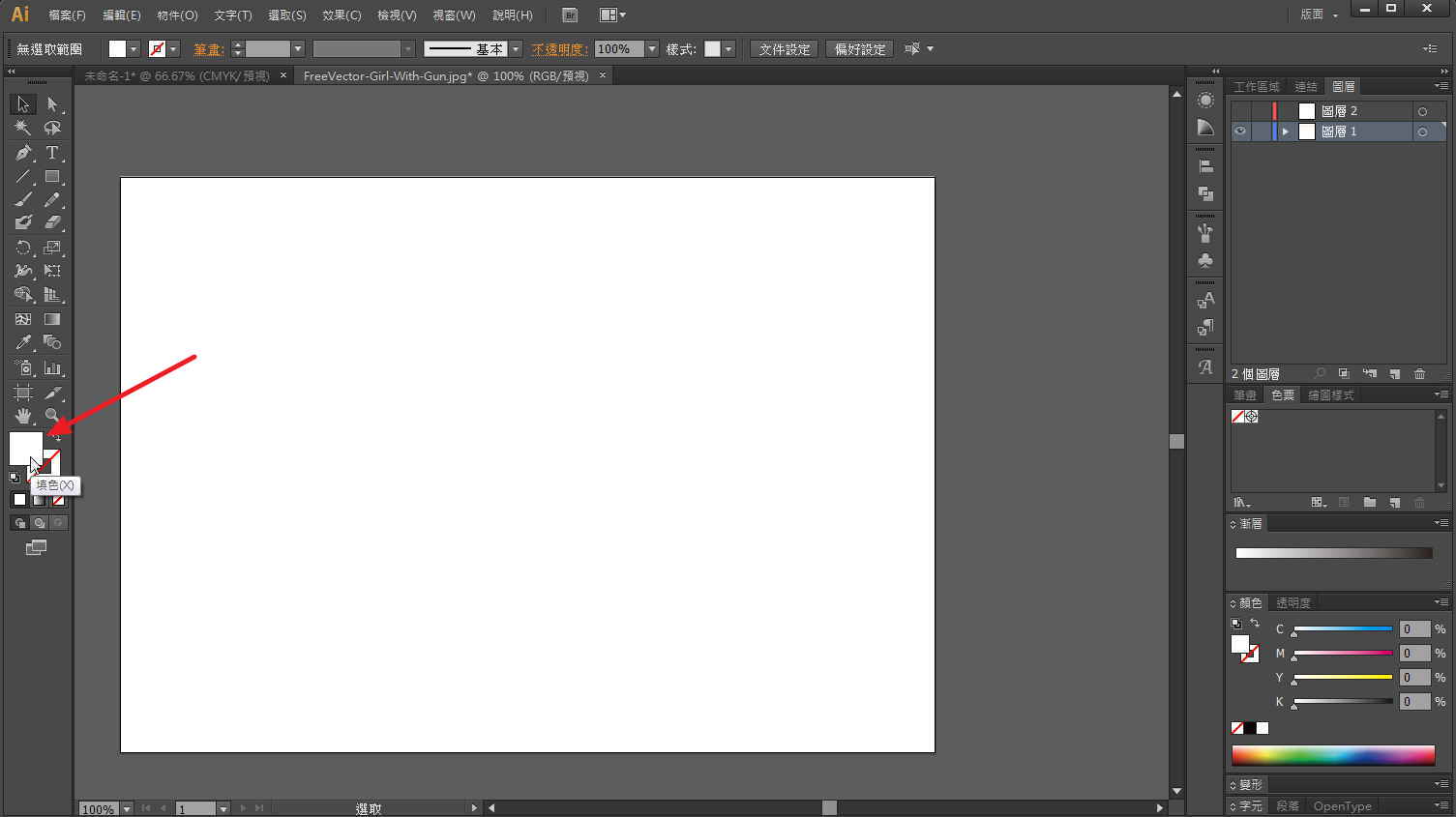Select the Eyedropper tool

[23, 342]
